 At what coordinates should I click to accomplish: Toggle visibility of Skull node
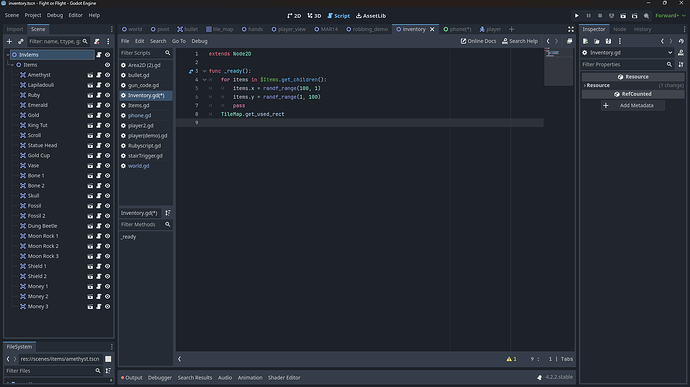point(107,196)
